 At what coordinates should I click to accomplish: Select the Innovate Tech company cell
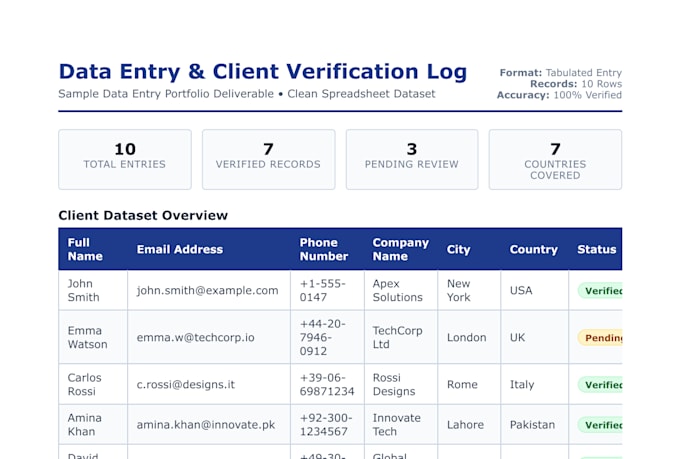[x=401, y=425]
